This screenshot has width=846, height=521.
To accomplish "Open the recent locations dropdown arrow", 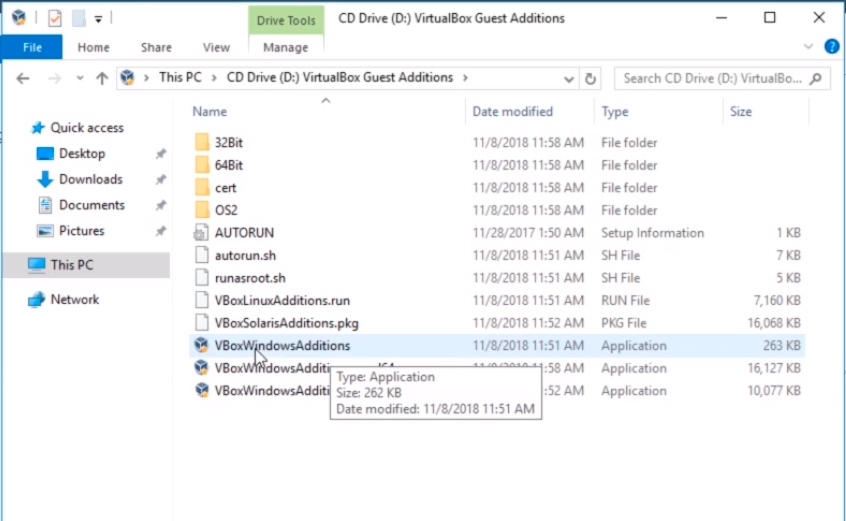I will coord(80,78).
